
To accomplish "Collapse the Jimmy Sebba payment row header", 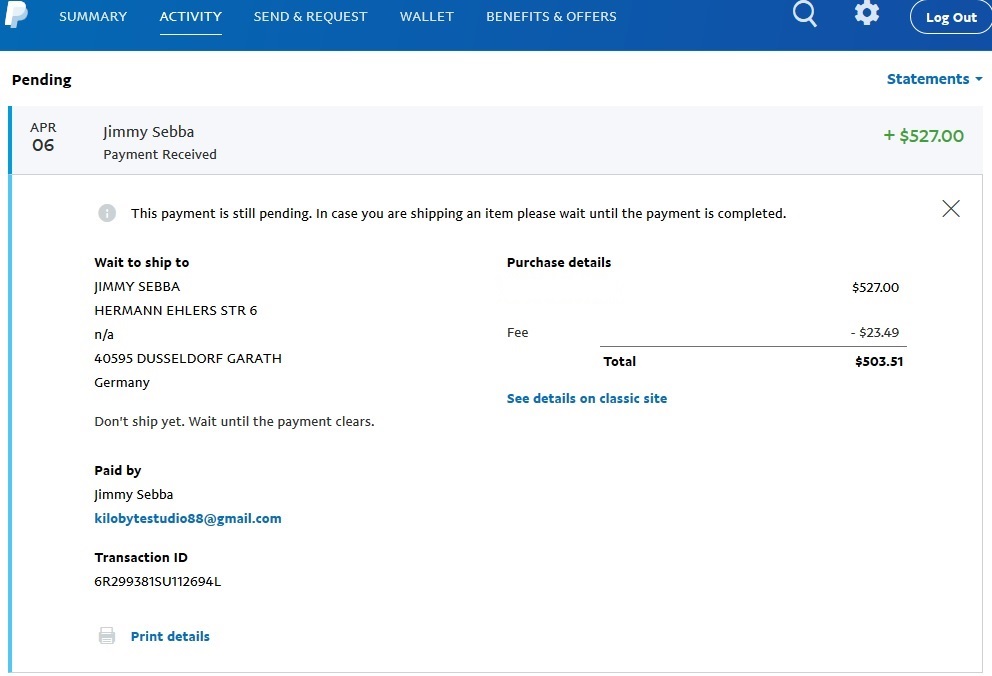I will coord(495,140).
